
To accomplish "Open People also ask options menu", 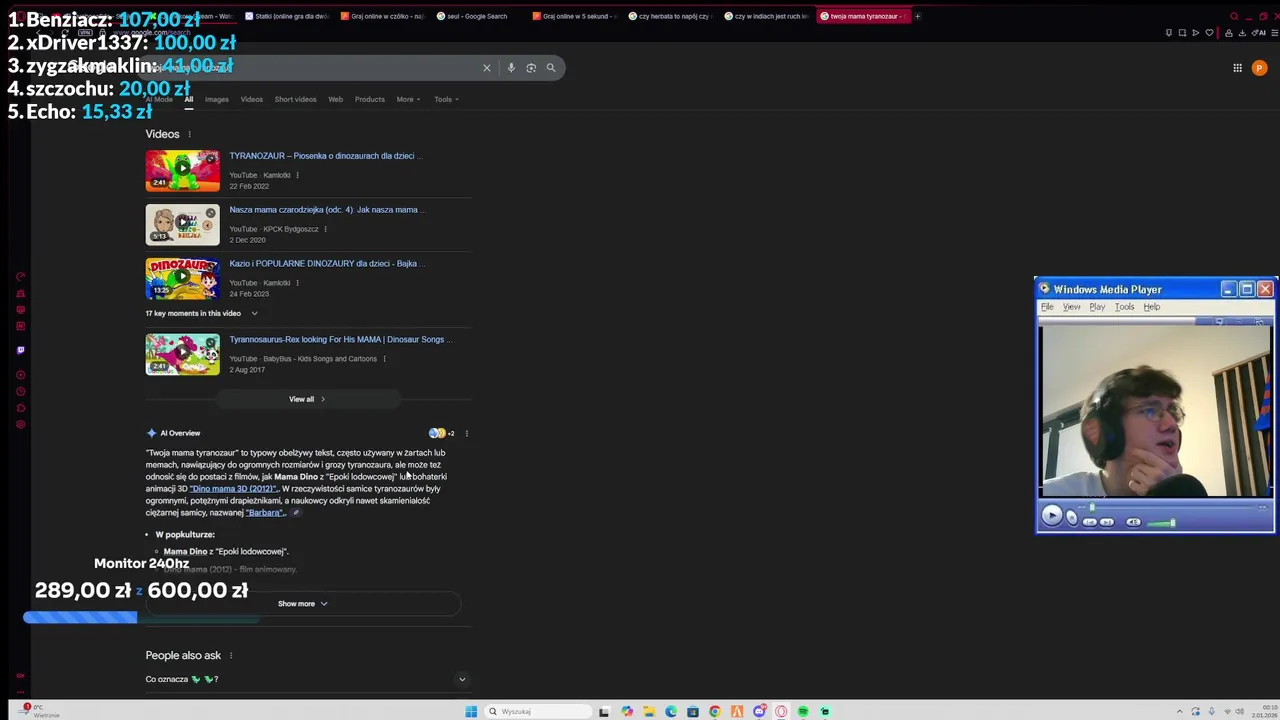I will point(231,656).
